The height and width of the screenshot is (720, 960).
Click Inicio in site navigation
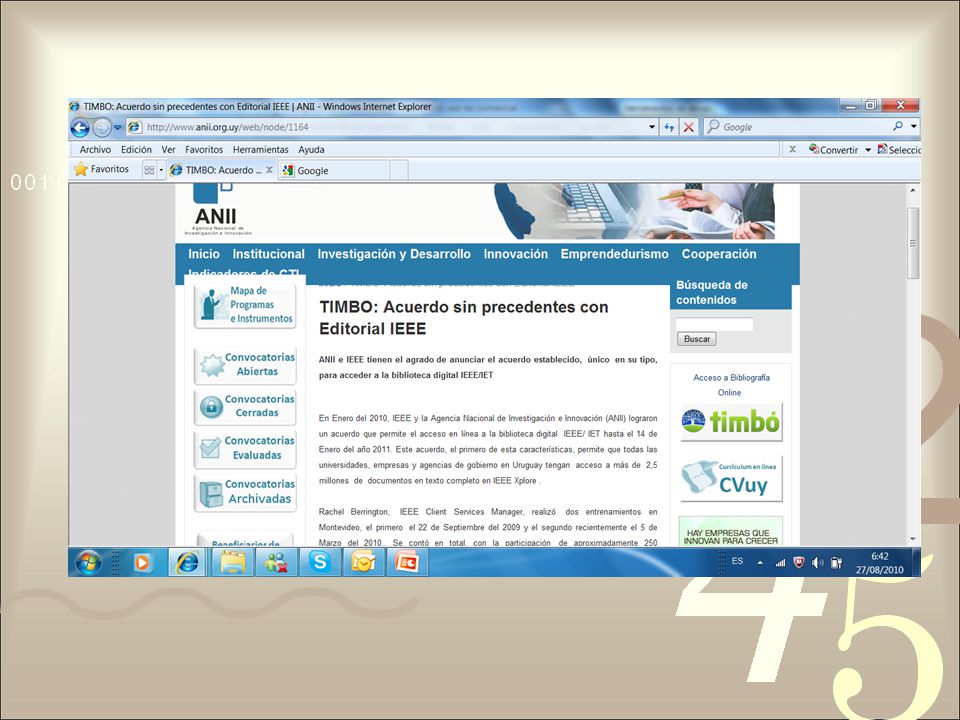coord(204,254)
